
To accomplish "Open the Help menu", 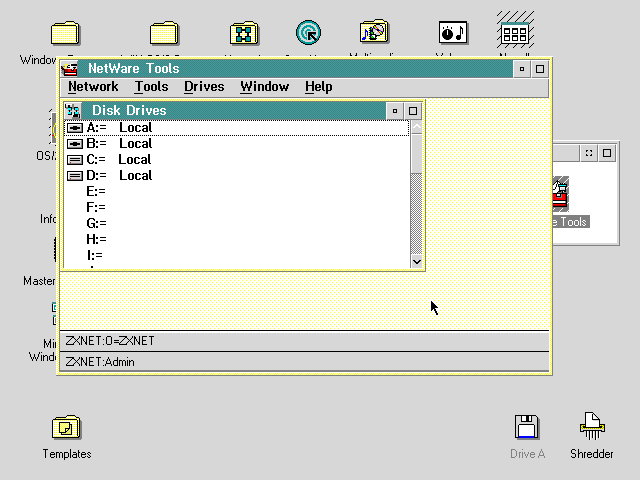I will click(x=318, y=87).
